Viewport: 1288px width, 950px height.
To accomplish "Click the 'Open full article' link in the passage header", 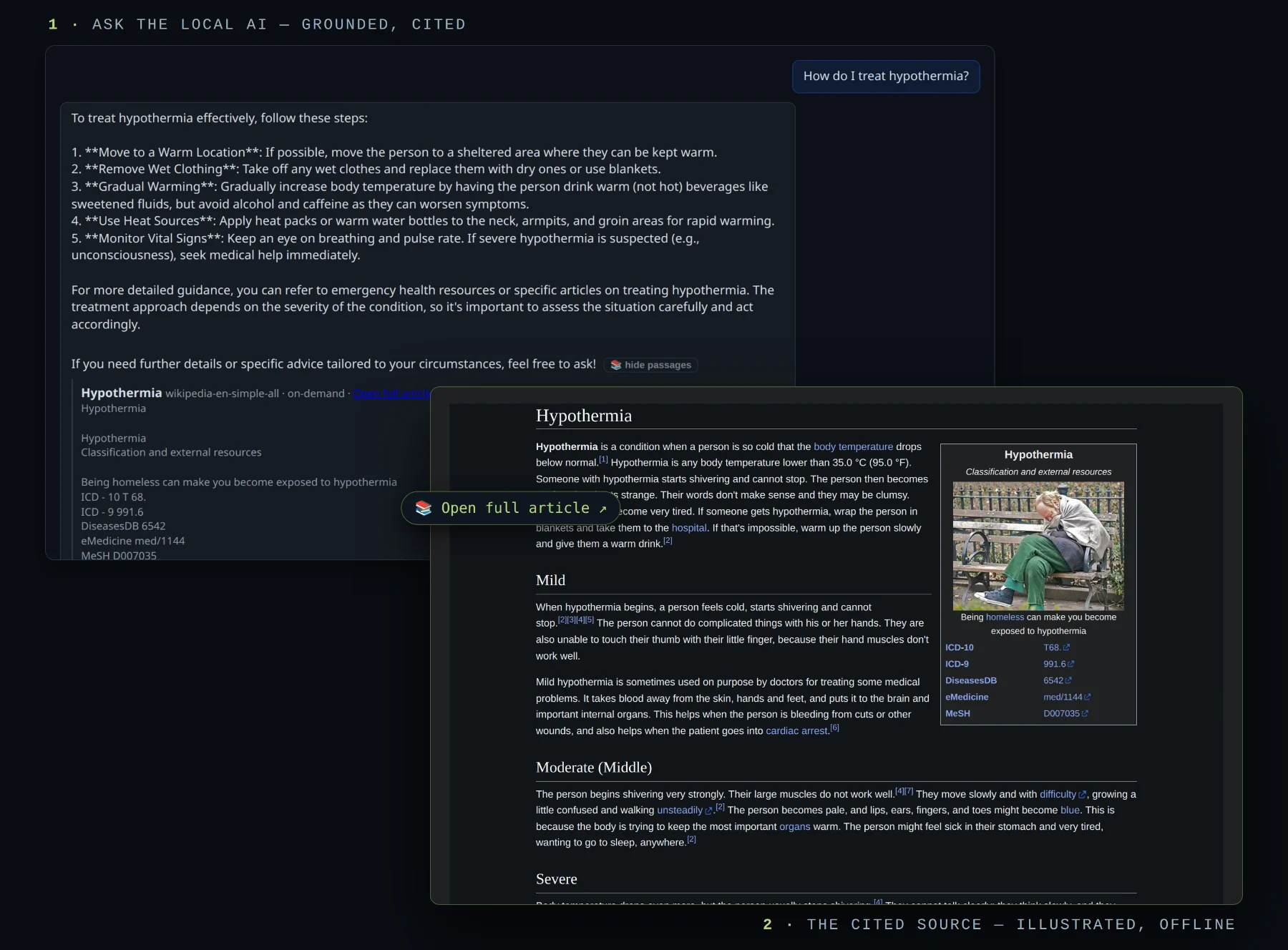I will 391,393.
